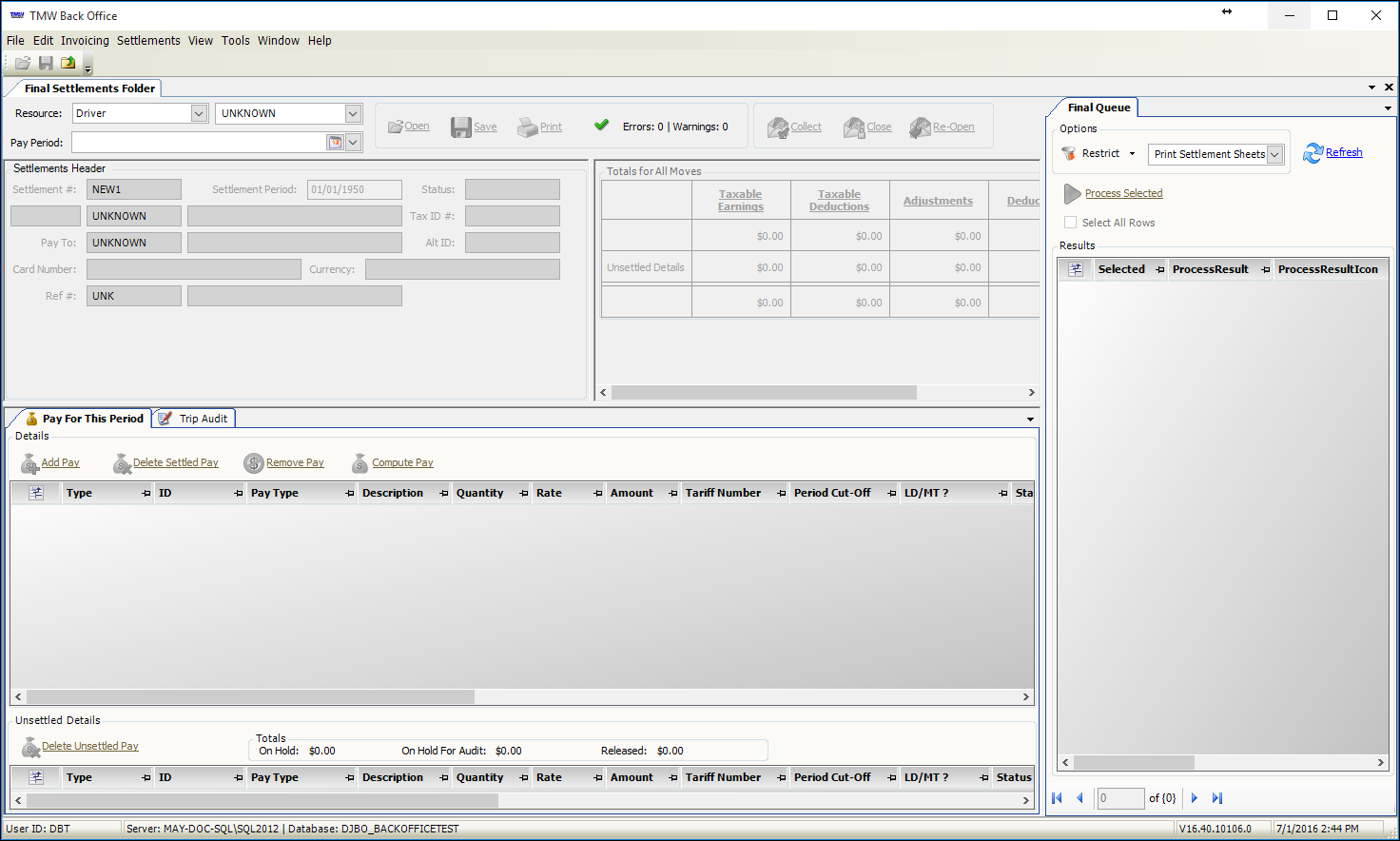Click the open folder icon in toolbar
This screenshot has height=841, width=1400.
(x=23, y=64)
